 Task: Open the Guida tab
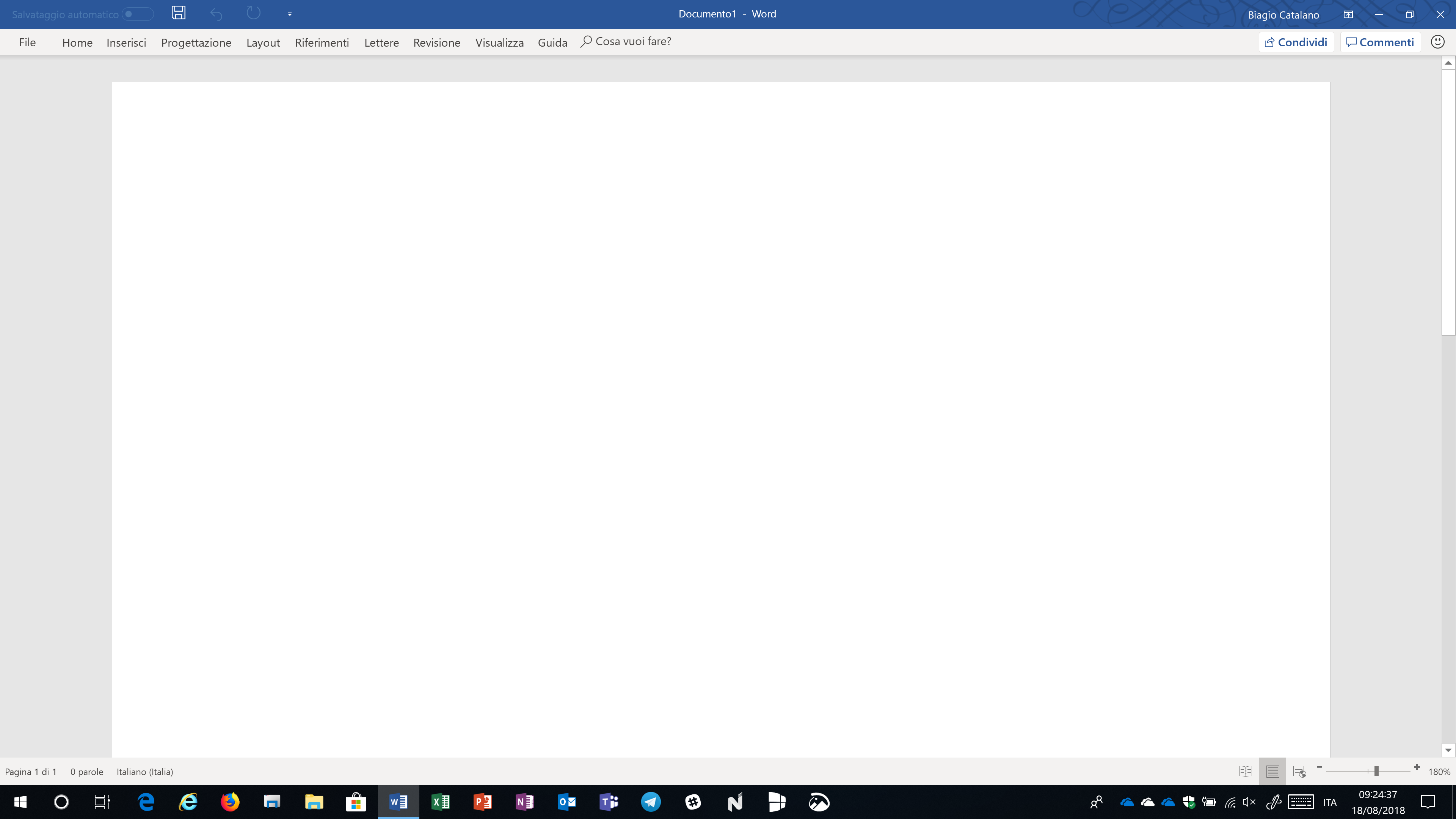pos(552,42)
